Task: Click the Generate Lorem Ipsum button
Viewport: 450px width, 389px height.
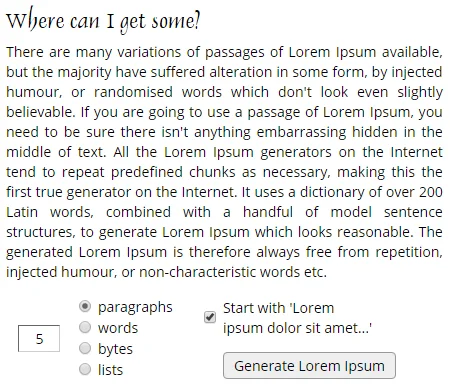Action: [309, 366]
